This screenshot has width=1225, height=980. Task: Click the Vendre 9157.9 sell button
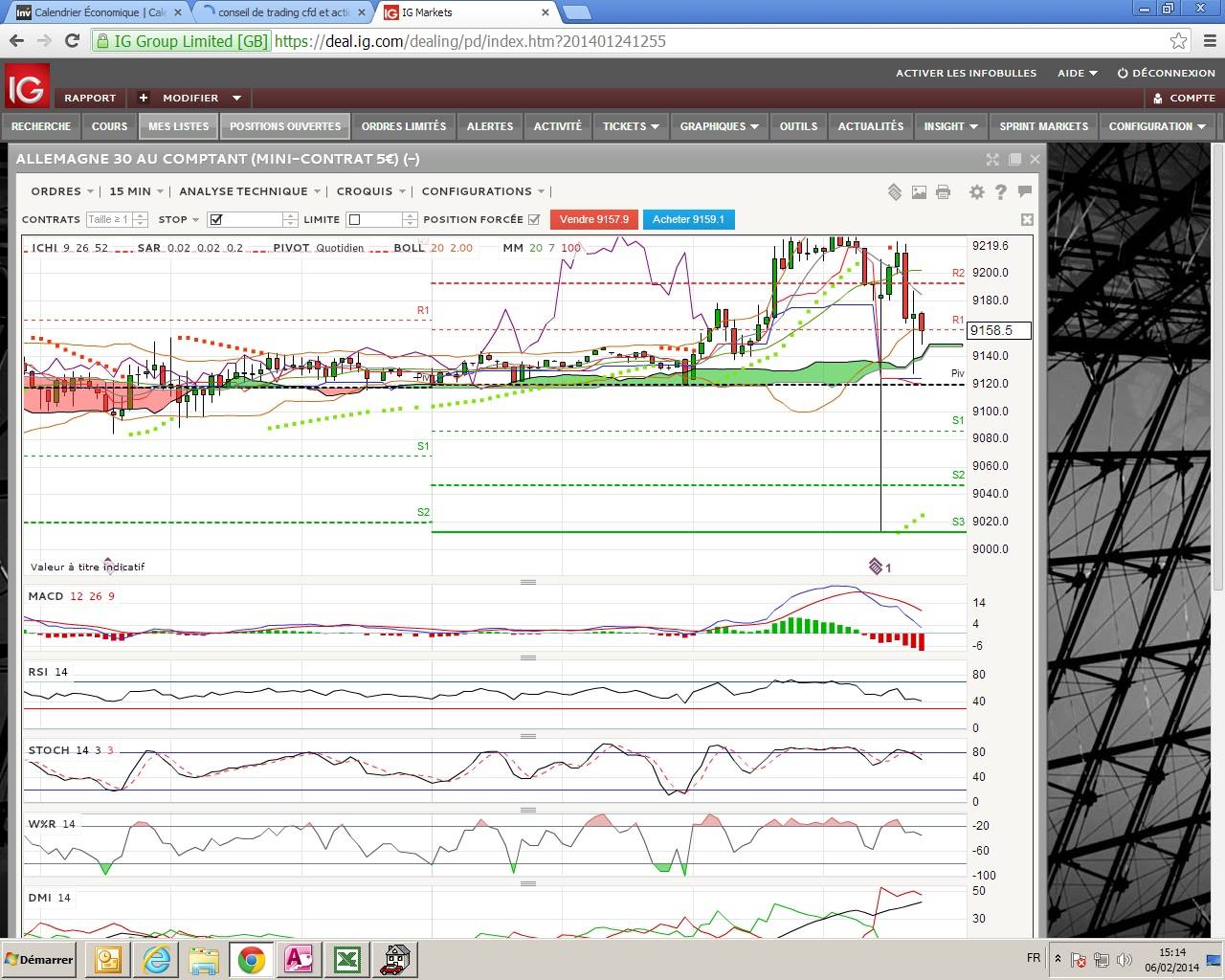coord(593,219)
